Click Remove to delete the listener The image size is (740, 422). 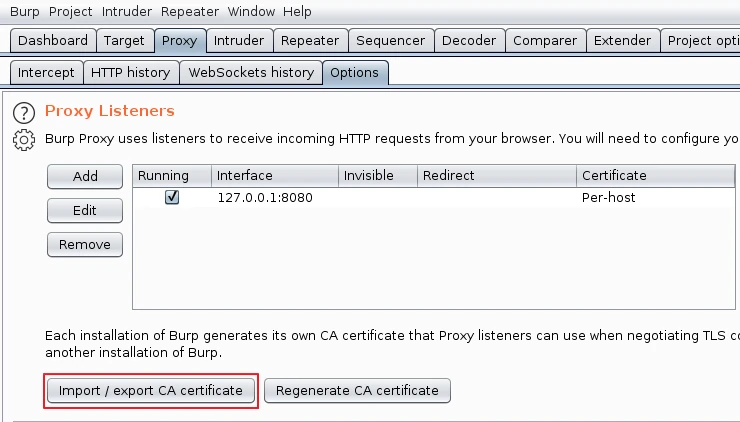(85, 245)
